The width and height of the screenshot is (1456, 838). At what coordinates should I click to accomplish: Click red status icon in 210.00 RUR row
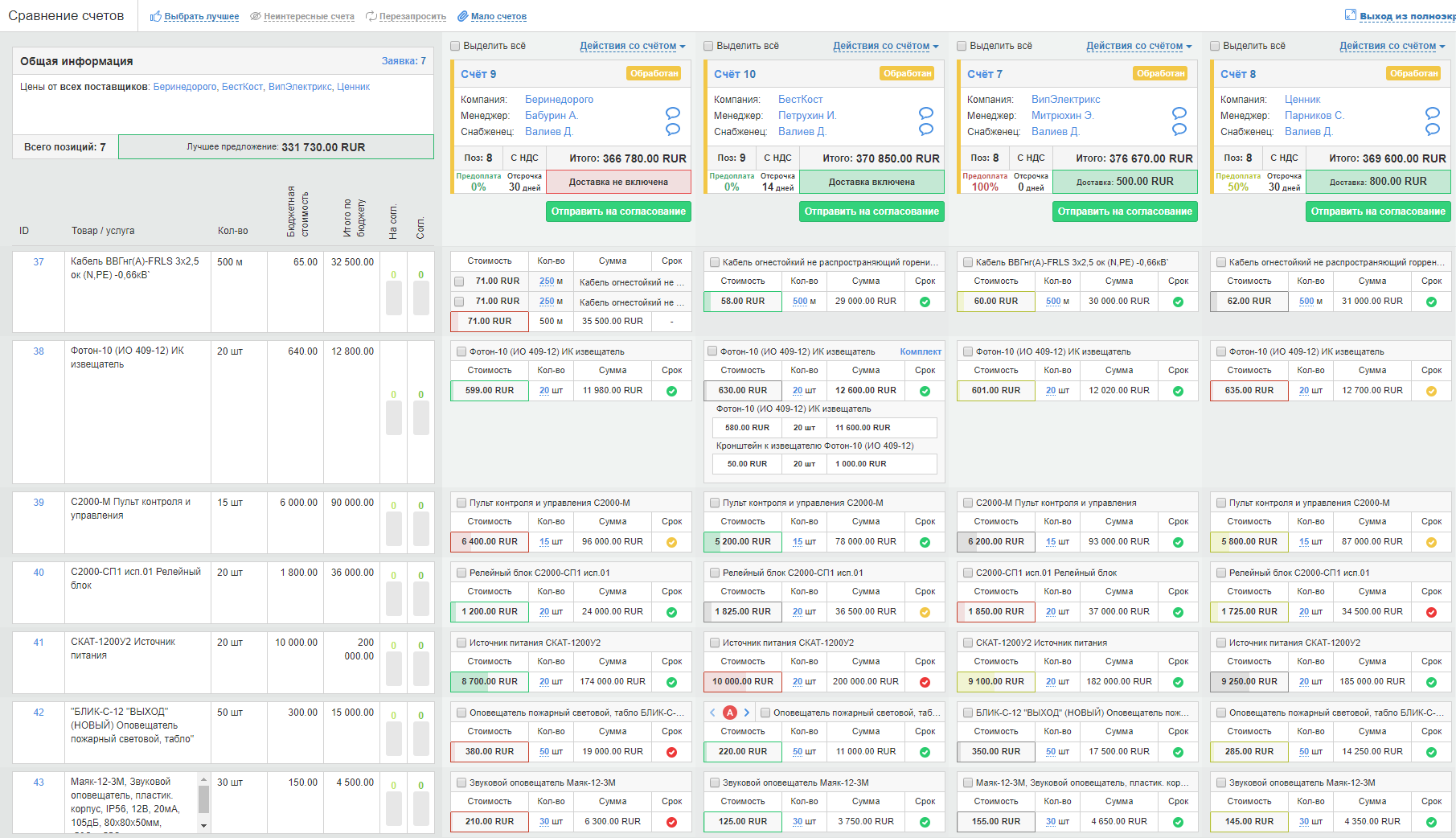(671, 822)
